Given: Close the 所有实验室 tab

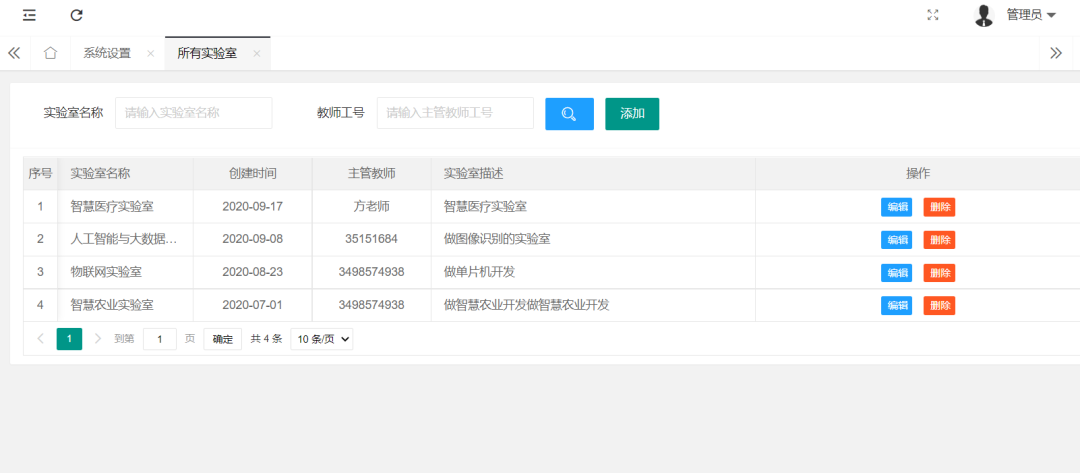Looking at the screenshot, I should 256,54.
